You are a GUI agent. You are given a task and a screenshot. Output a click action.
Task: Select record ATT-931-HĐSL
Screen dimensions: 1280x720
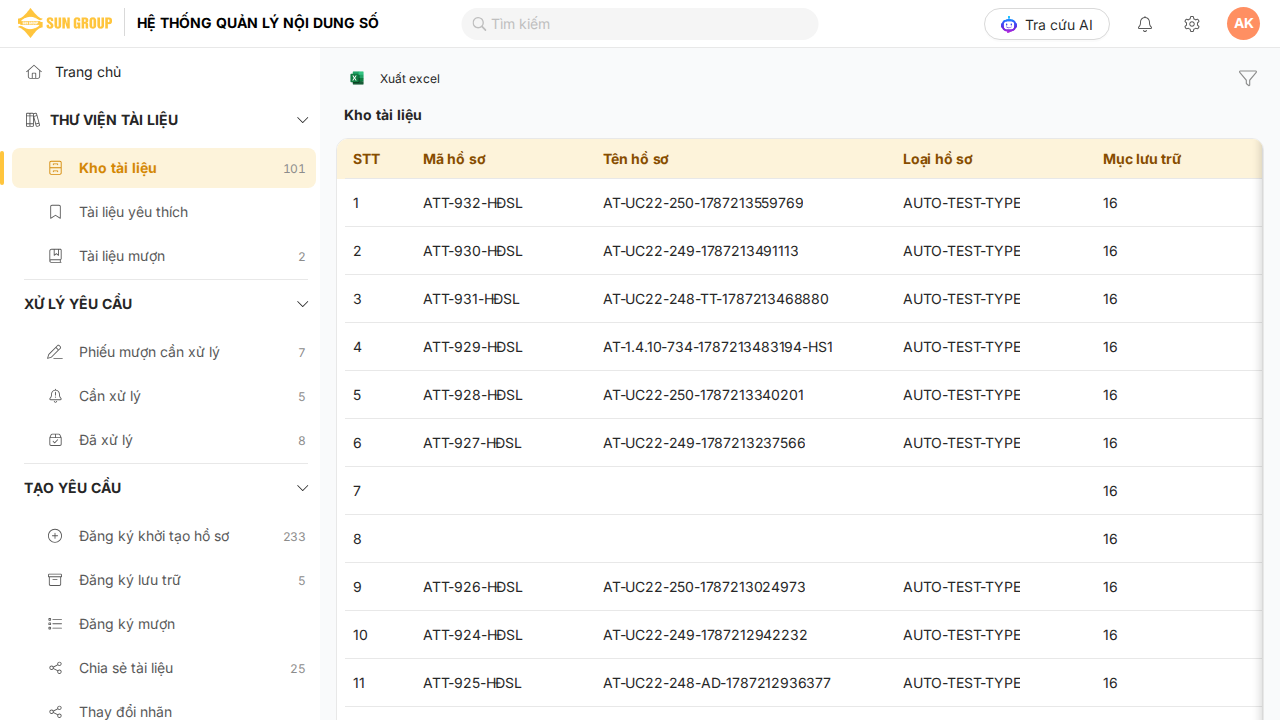pyautogui.click(x=471, y=299)
